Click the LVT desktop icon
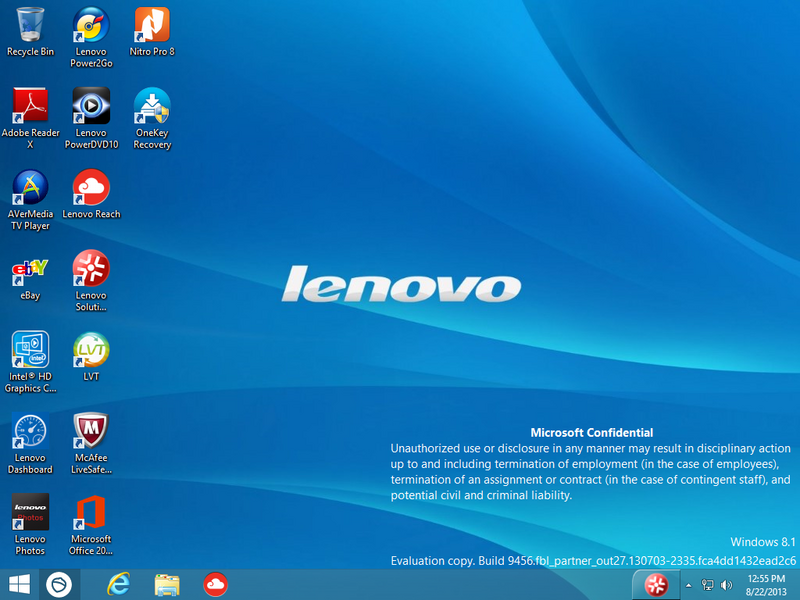The image size is (800, 600). coord(91,351)
